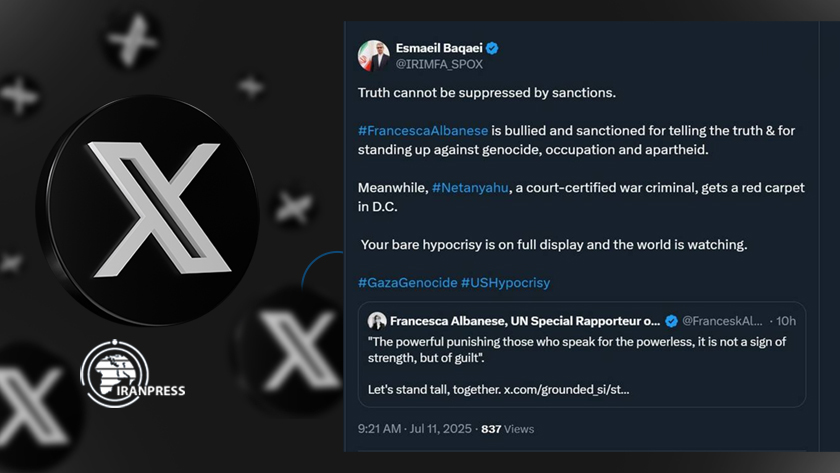Click the Esmaeil Baqaei display name
This screenshot has height=473, width=840.
[x=439, y=48]
